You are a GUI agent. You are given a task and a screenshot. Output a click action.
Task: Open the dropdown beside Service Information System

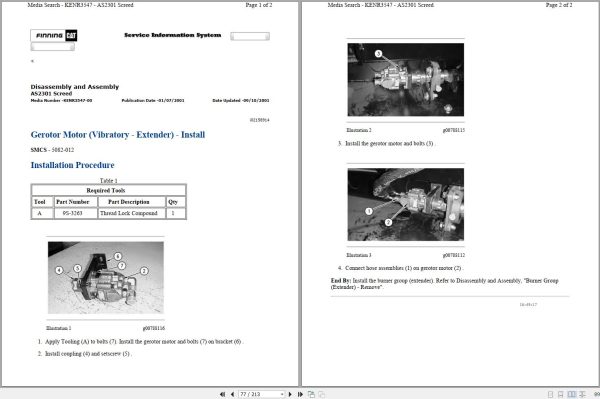click(250, 36)
